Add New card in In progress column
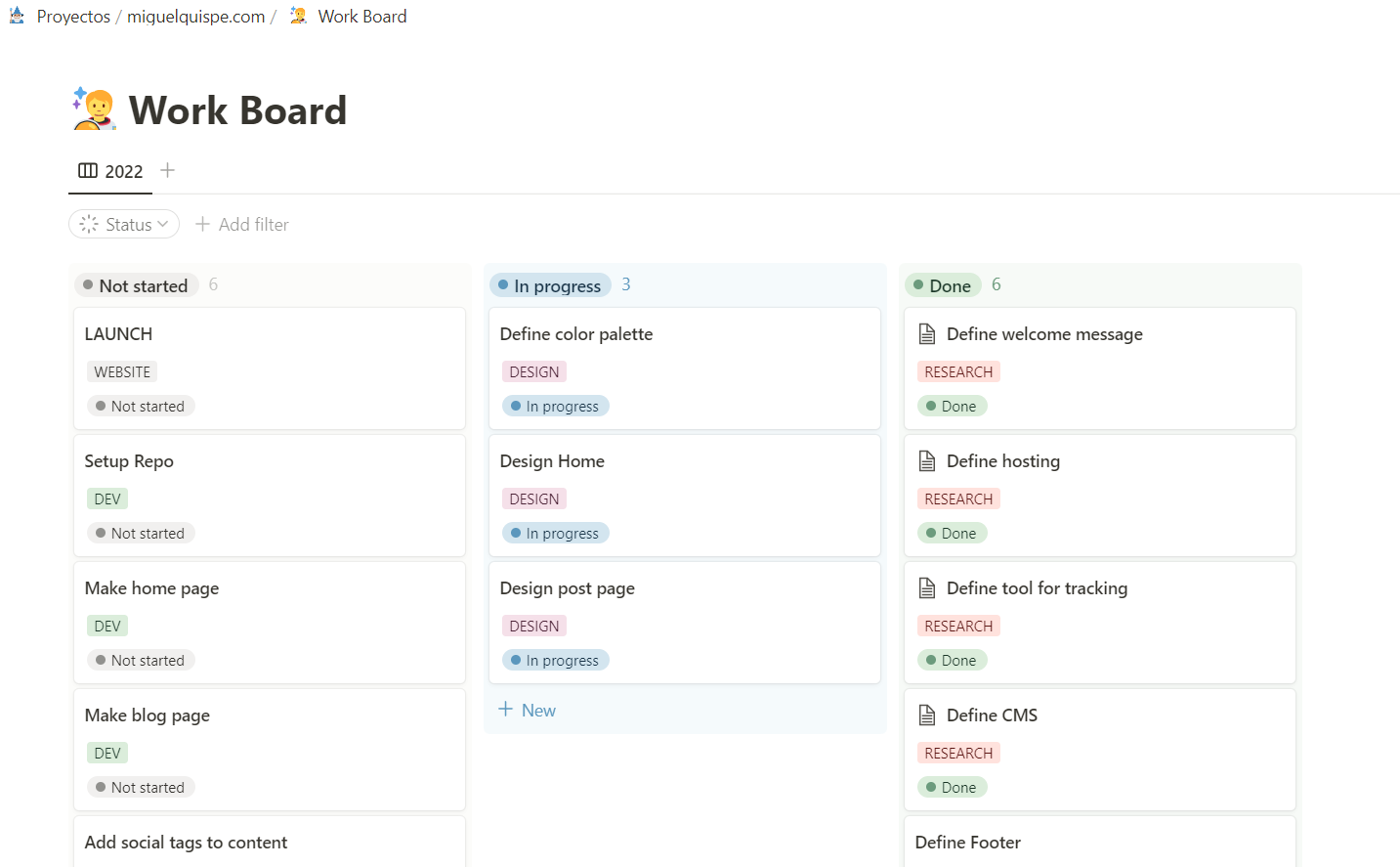The image size is (1400, 867). 528,711
